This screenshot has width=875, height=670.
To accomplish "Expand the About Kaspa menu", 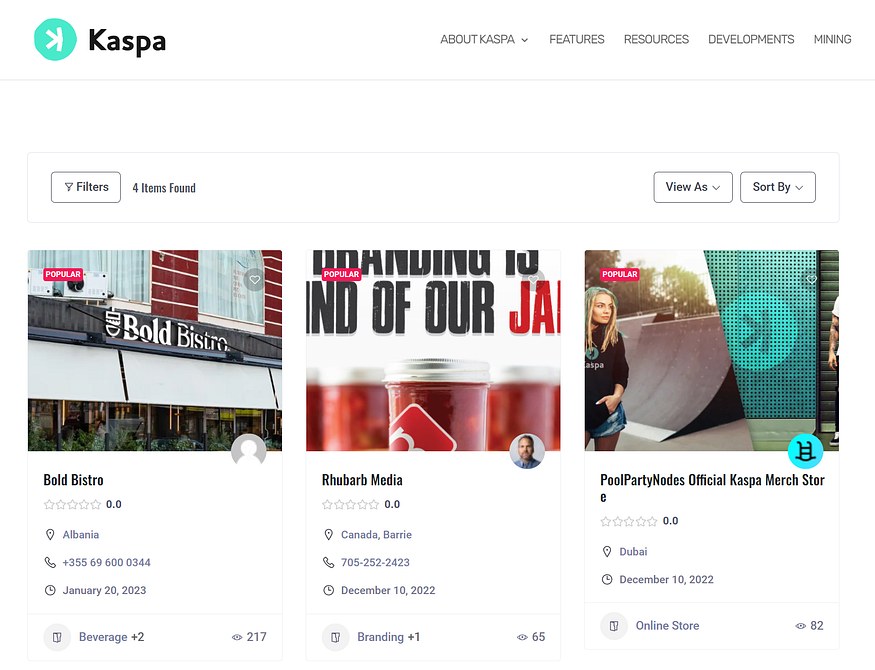I will 484,40.
